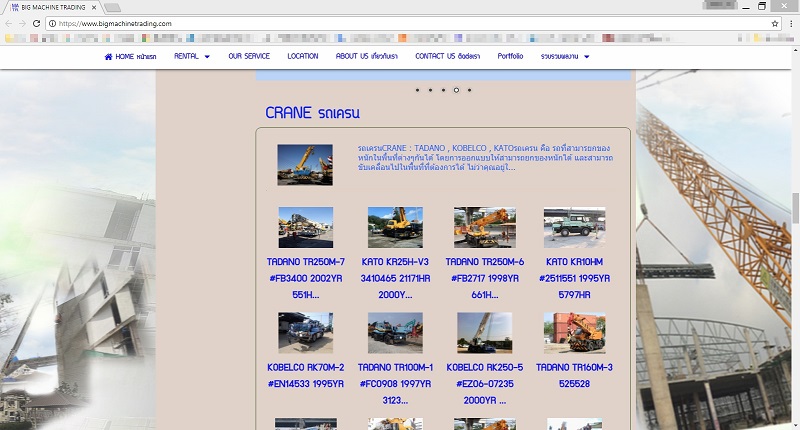The image size is (800, 430).
Task: Open KOBELCO RK70M-2 #EN14533 link
Action: [x=306, y=375]
